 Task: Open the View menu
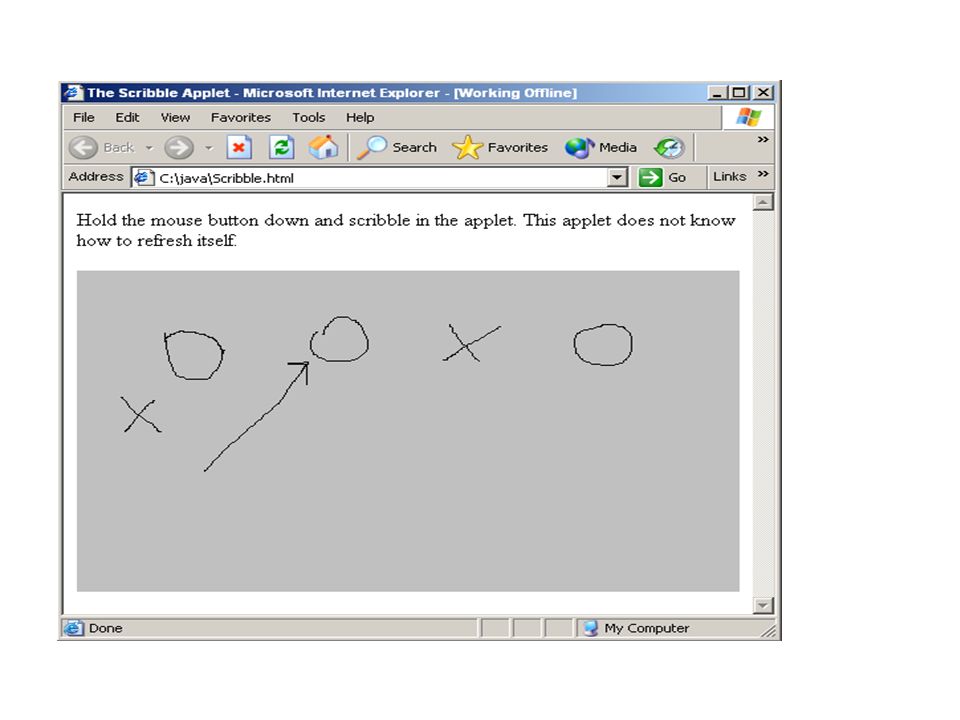tap(175, 117)
